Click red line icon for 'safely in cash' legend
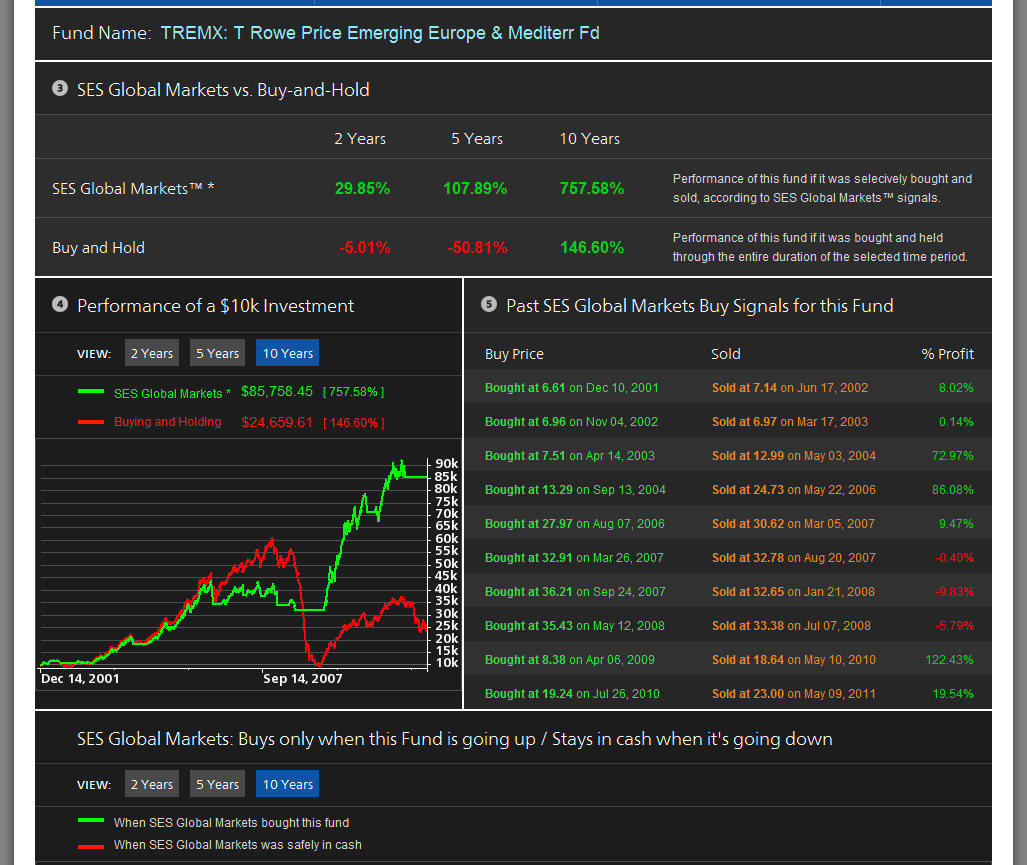 click(90, 845)
